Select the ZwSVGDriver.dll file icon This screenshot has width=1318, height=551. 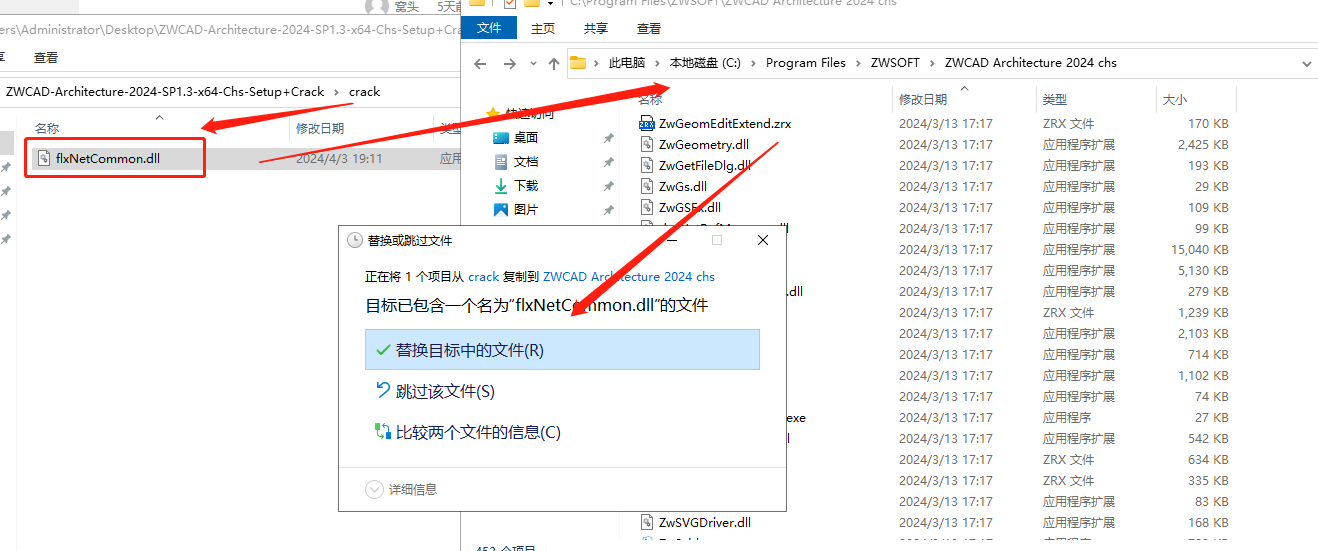(x=647, y=522)
